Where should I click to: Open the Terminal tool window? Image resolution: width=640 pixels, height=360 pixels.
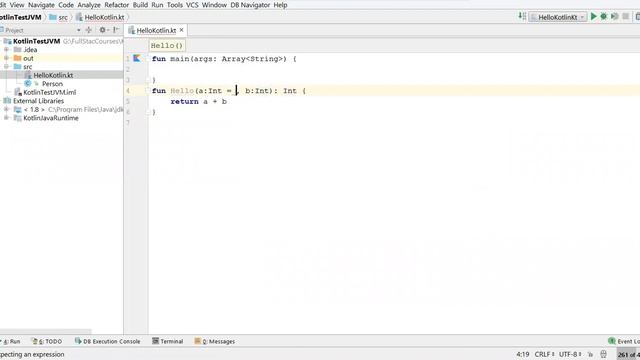click(167, 341)
